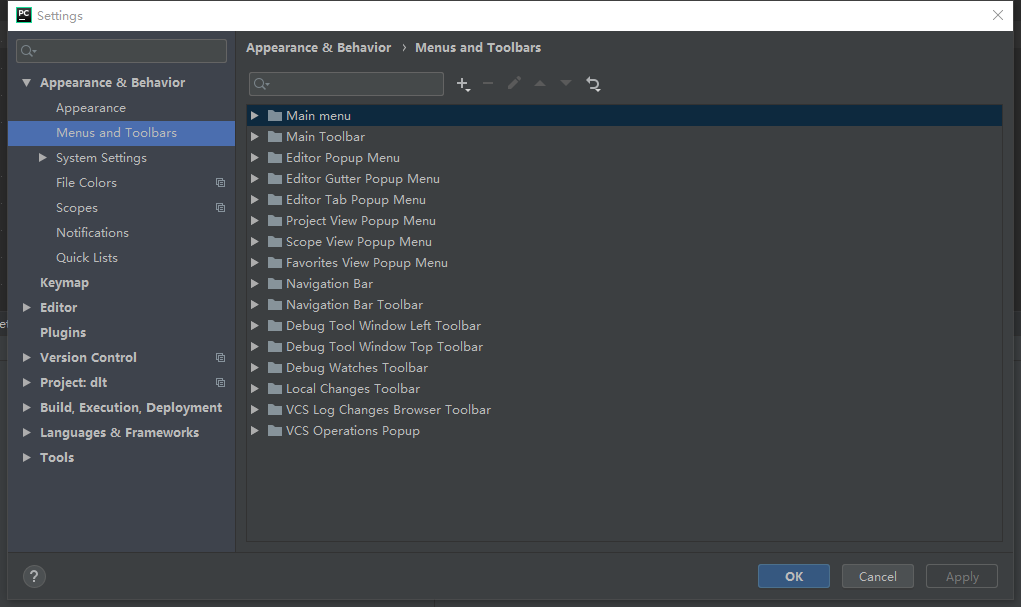Click the Help question mark icon
The image size is (1021, 607).
pos(33,576)
